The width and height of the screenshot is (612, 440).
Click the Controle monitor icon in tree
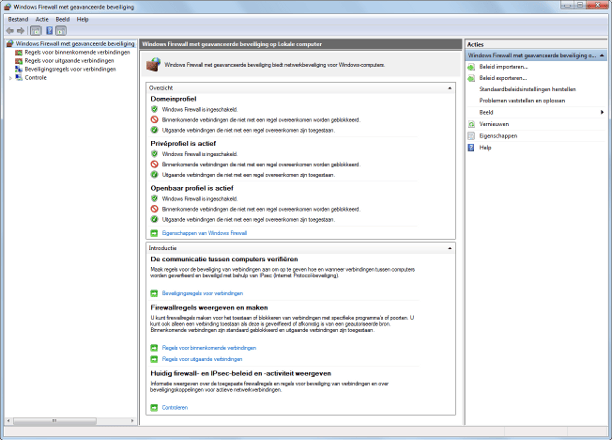(18, 78)
